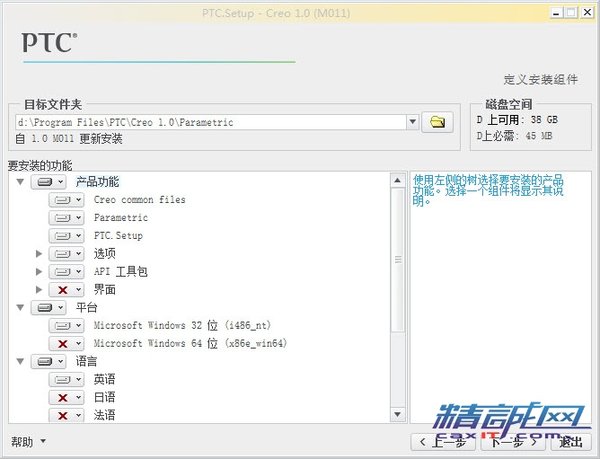Select the PTC.Setup tree row
600x459 pixels.
point(118,236)
